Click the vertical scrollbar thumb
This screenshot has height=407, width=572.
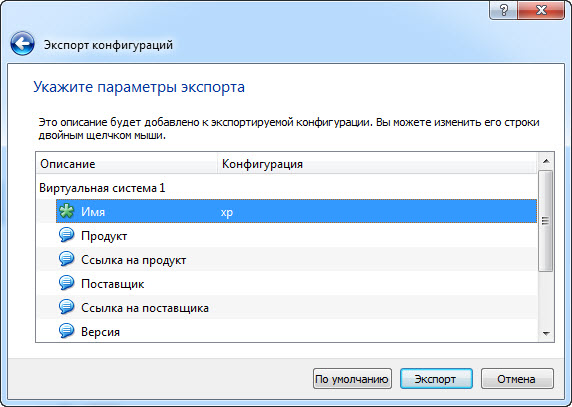pyautogui.click(x=546, y=221)
